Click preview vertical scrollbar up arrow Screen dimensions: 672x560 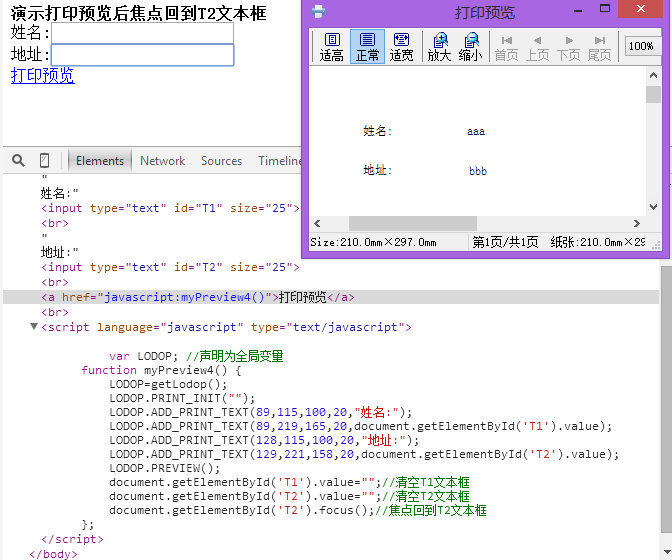click(653, 75)
